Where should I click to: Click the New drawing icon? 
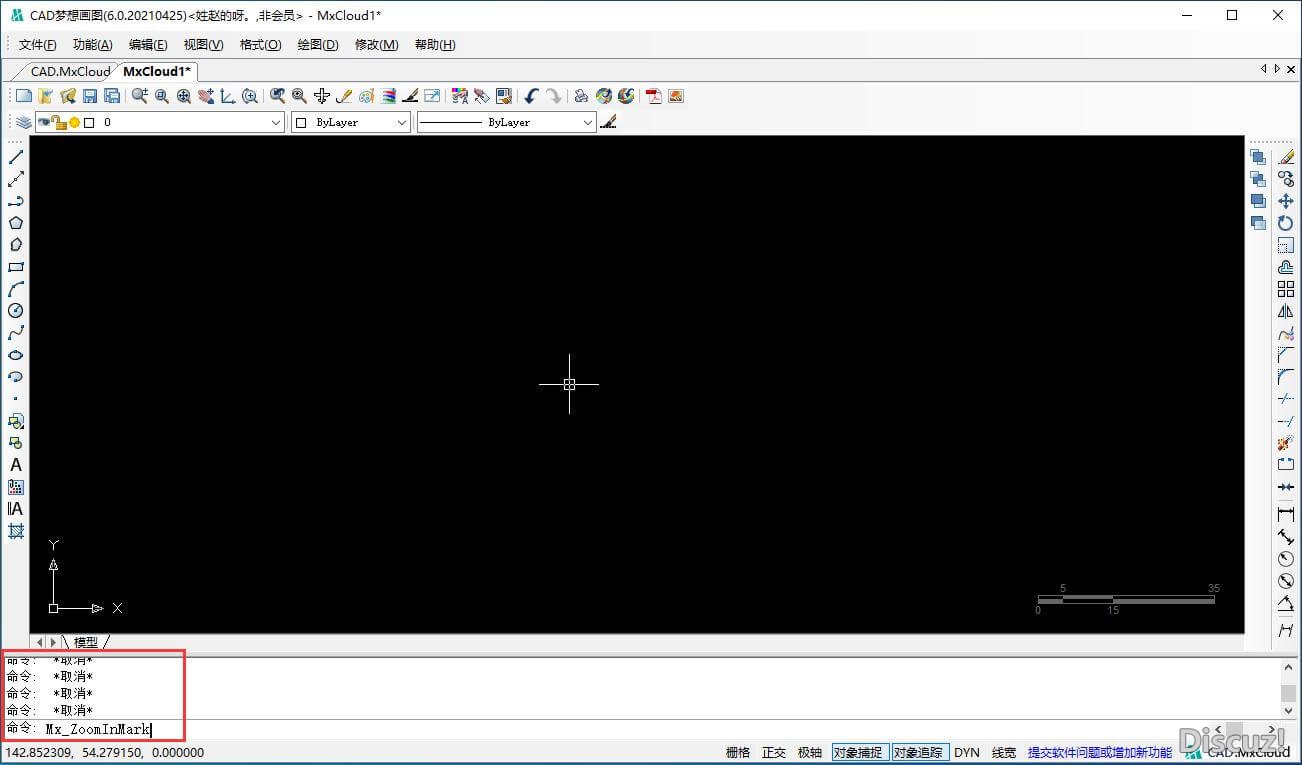tap(24, 96)
